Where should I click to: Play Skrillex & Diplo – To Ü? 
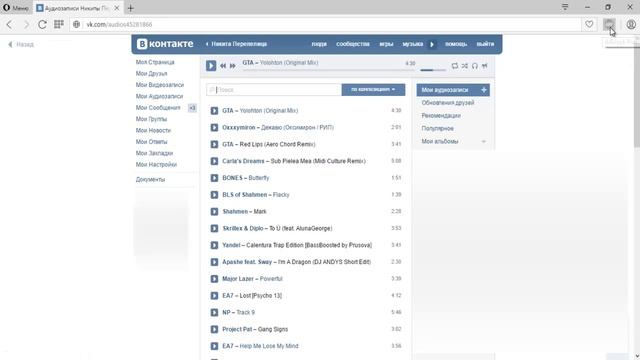click(x=214, y=228)
